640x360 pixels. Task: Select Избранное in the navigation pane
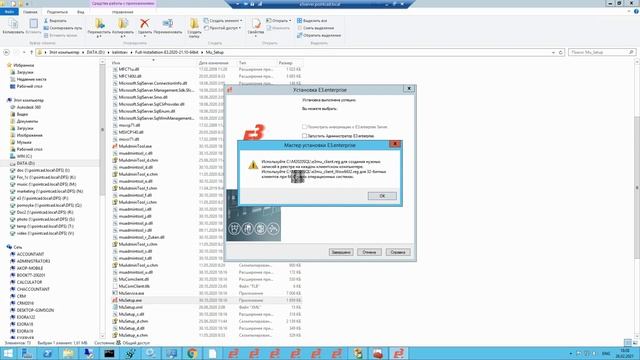(24, 65)
